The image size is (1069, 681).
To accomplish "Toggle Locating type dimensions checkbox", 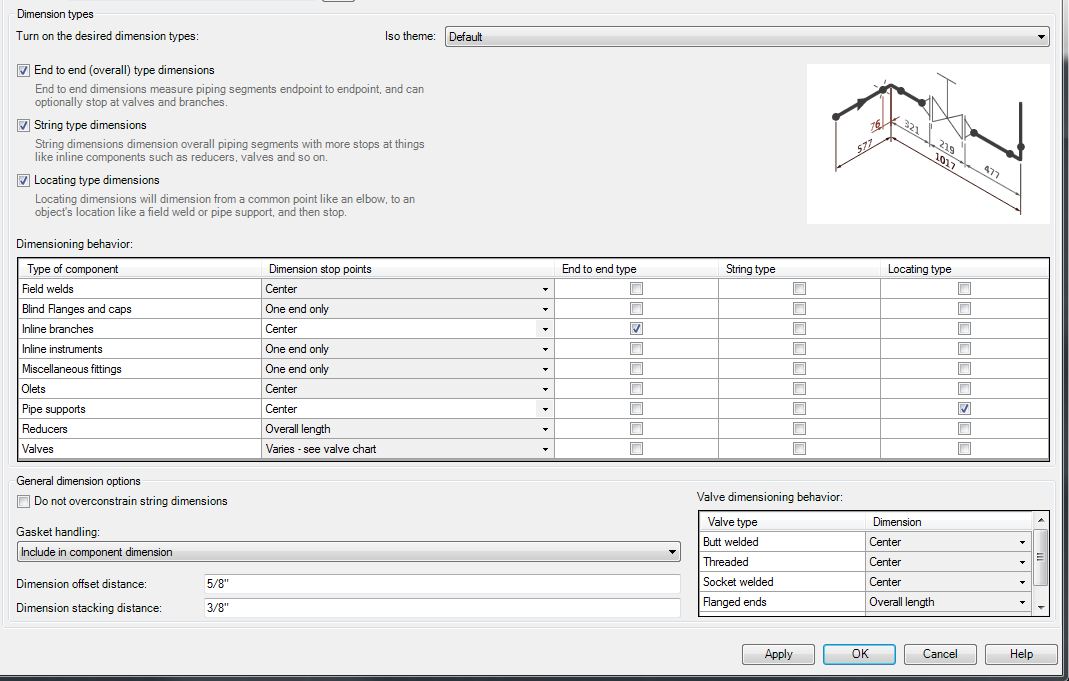I will [x=23, y=181].
